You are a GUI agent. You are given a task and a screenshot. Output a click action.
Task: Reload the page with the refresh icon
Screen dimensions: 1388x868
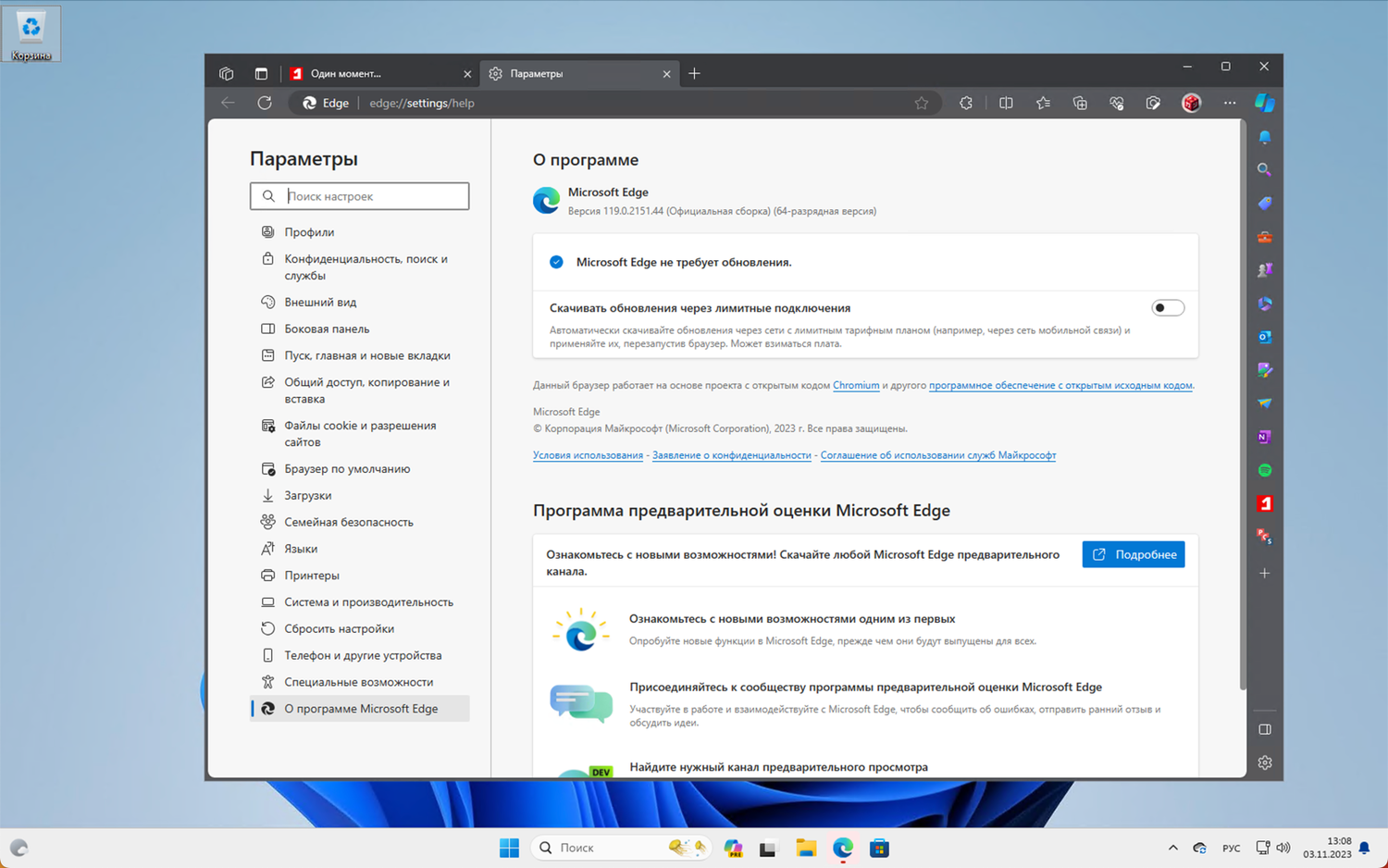(x=265, y=103)
